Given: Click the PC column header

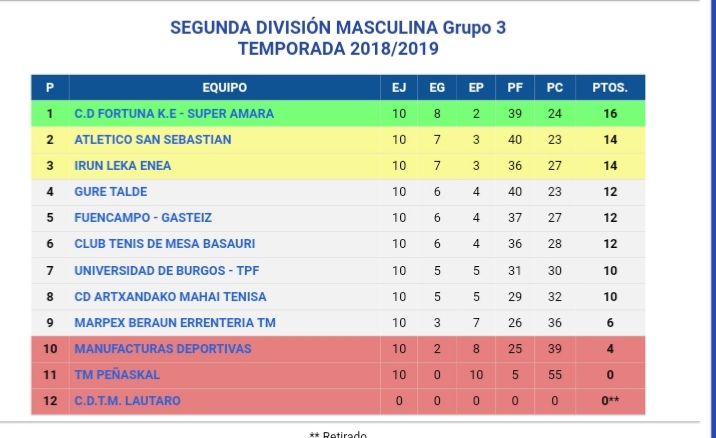Looking at the screenshot, I should 555,87.
